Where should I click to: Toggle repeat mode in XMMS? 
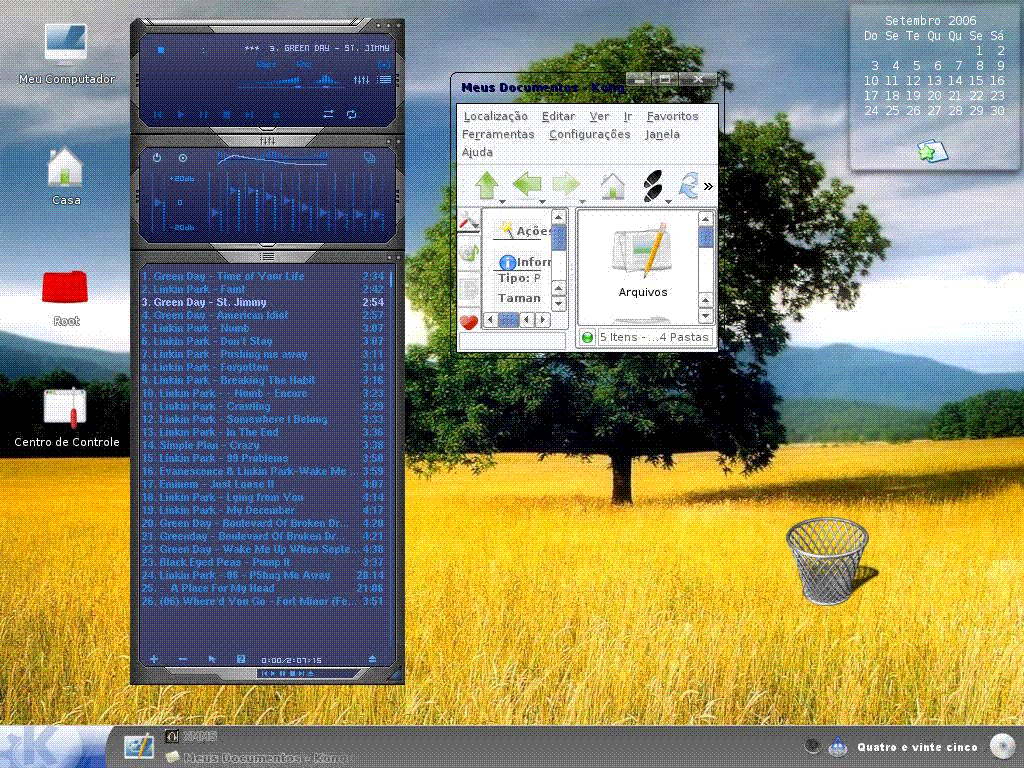pos(351,114)
